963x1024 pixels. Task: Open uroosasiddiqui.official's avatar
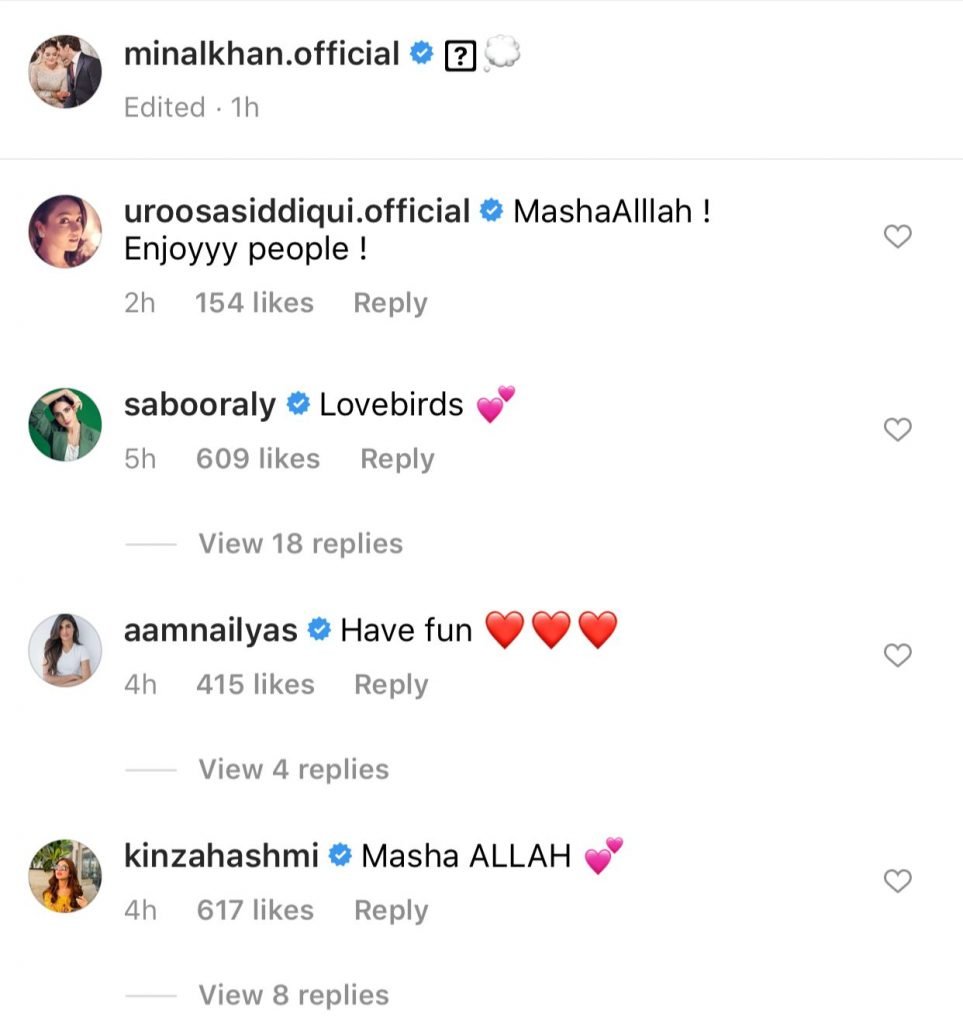[x=65, y=232]
